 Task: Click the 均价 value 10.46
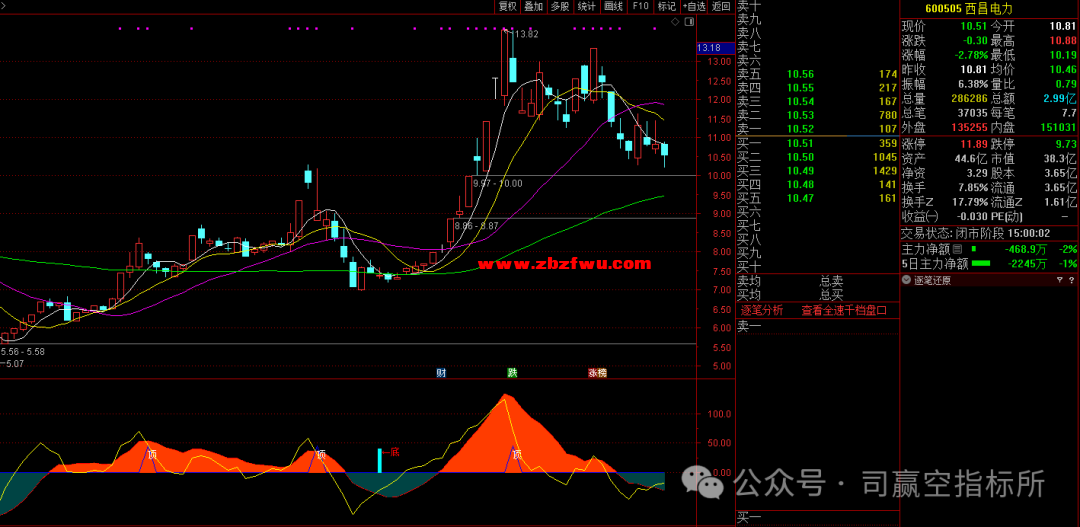coord(1064,70)
